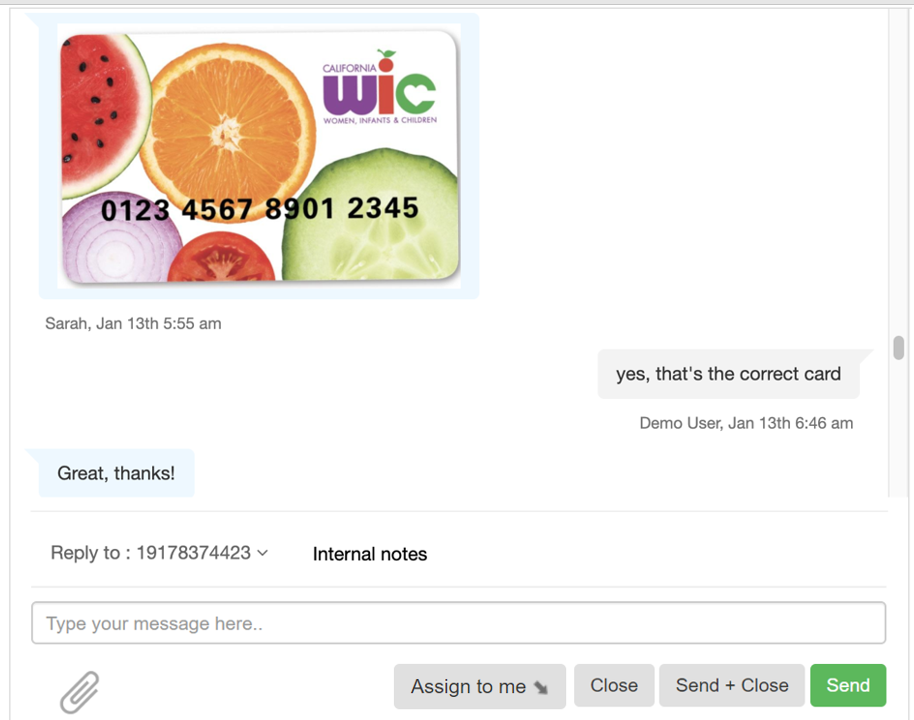This screenshot has height=720, width=914.
Task: Open the WIC card image attachment
Action: tap(259, 156)
